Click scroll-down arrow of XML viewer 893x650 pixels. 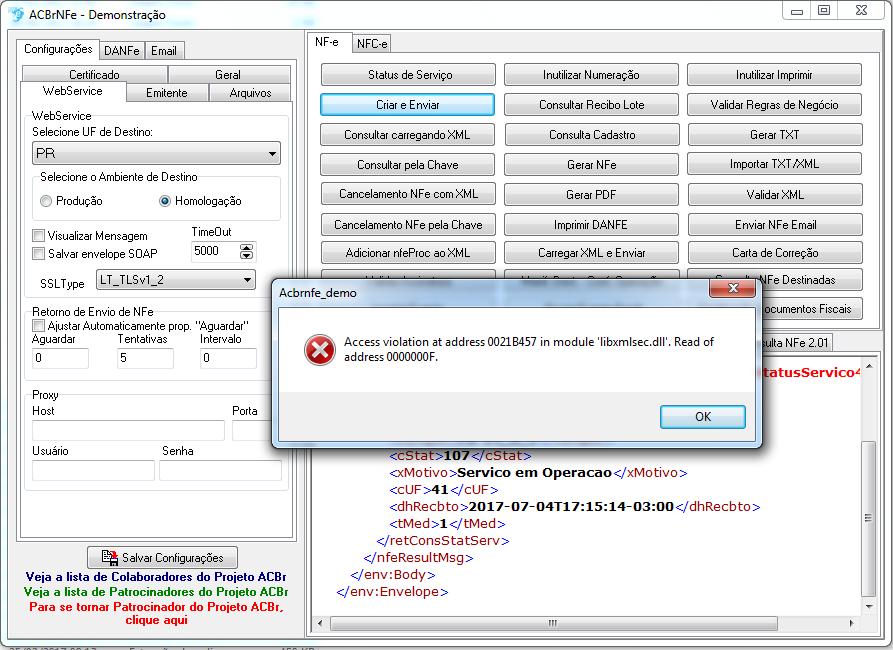tap(869, 607)
